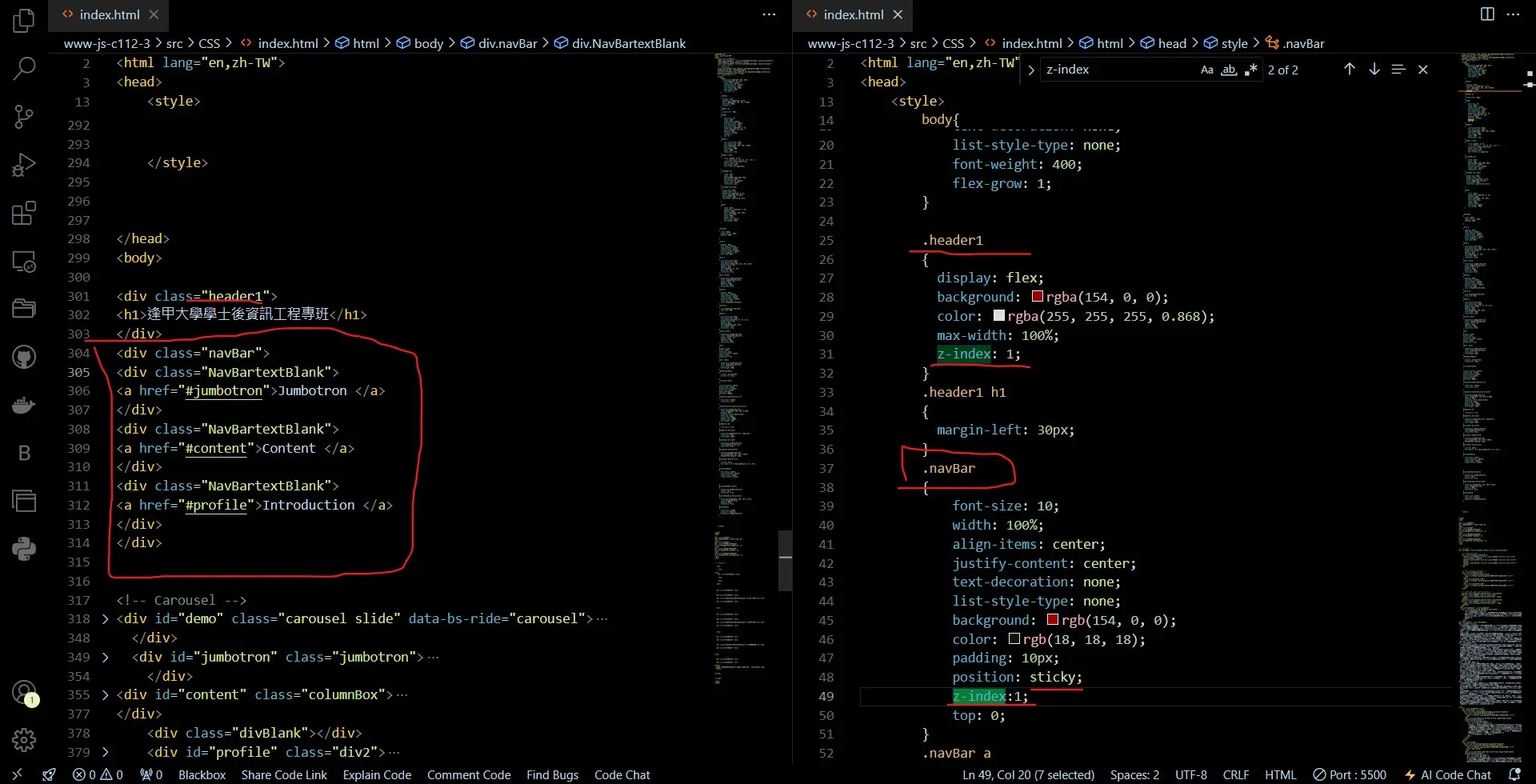Screen dimensions: 1536x784
Task: Open the Python extension panel
Action: [24, 549]
